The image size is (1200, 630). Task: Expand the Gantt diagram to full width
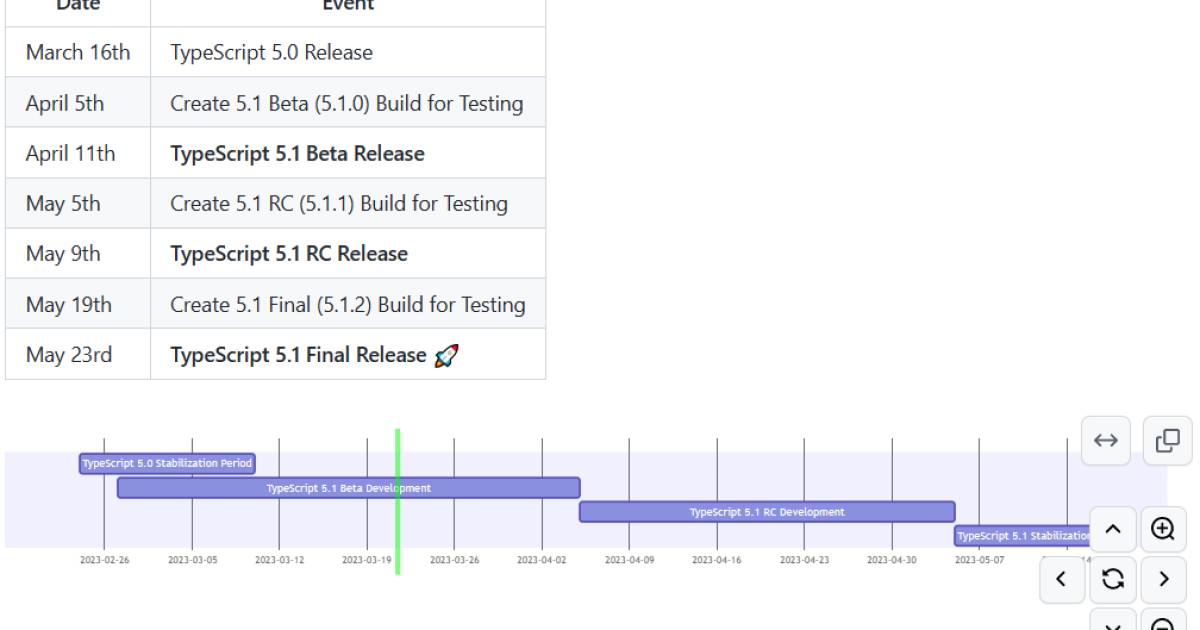pyautogui.click(x=1105, y=441)
